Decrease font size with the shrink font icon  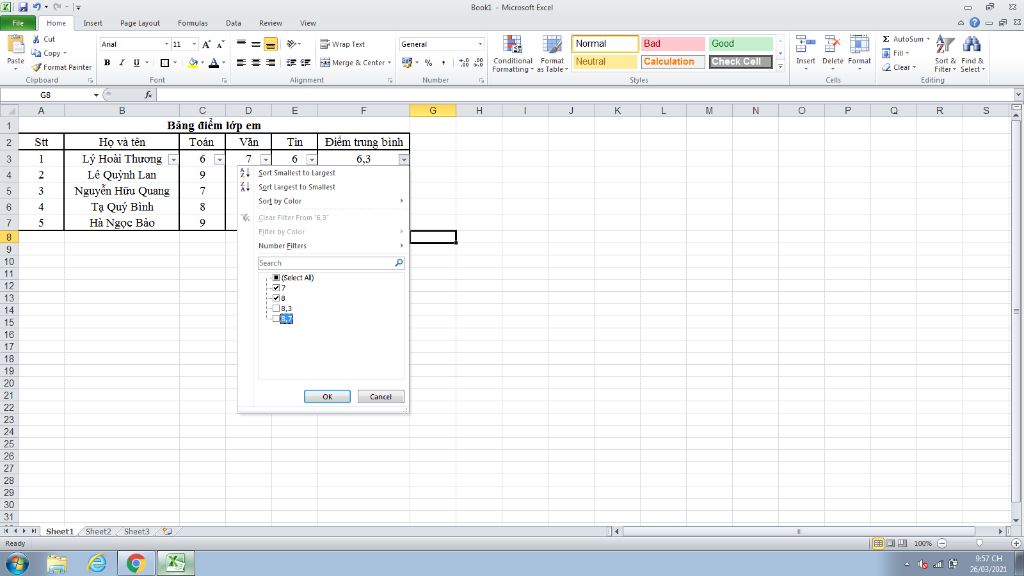point(221,44)
